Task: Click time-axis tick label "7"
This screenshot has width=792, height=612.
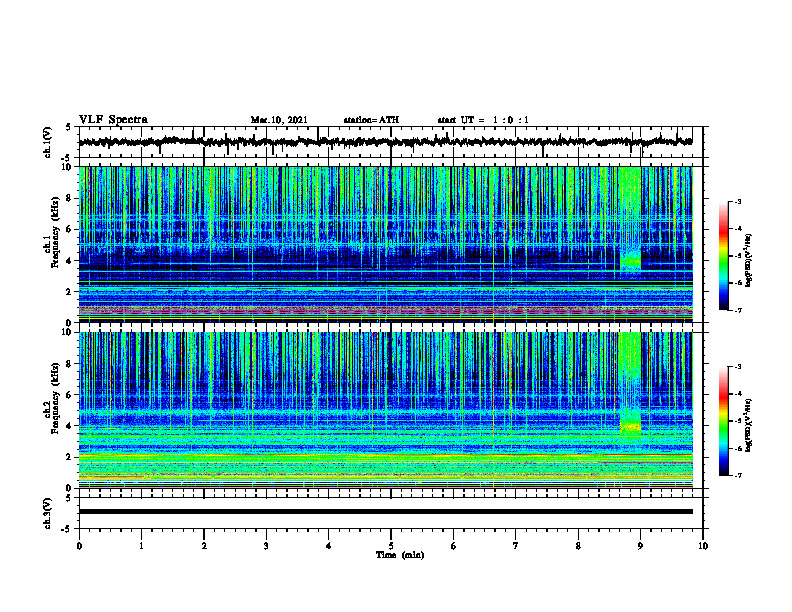Action: (x=516, y=546)
